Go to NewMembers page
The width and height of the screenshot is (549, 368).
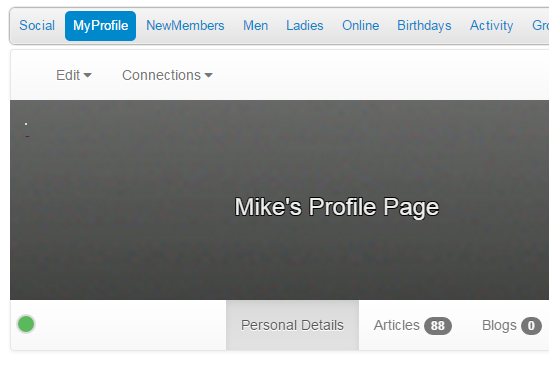(x=185, y=26)
